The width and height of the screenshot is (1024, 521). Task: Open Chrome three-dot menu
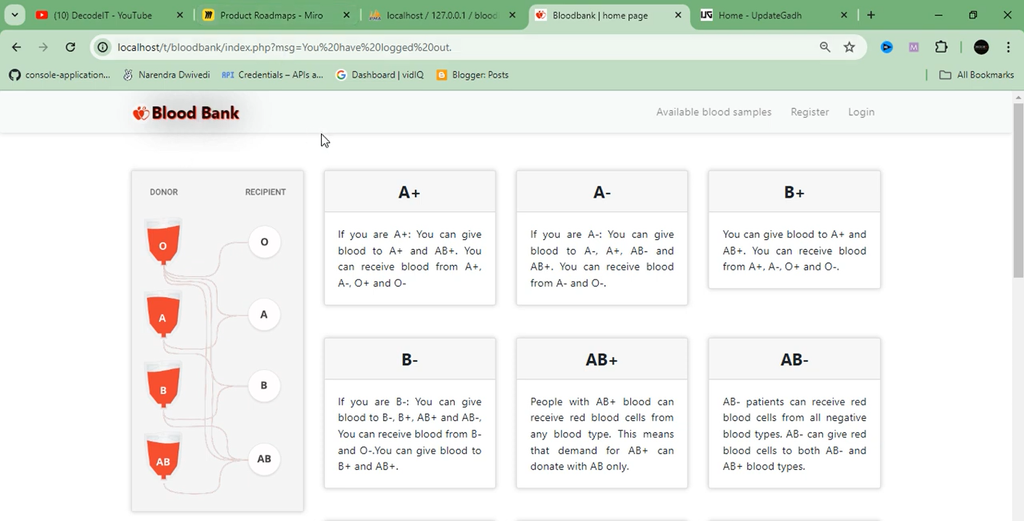coord(1008,47)
